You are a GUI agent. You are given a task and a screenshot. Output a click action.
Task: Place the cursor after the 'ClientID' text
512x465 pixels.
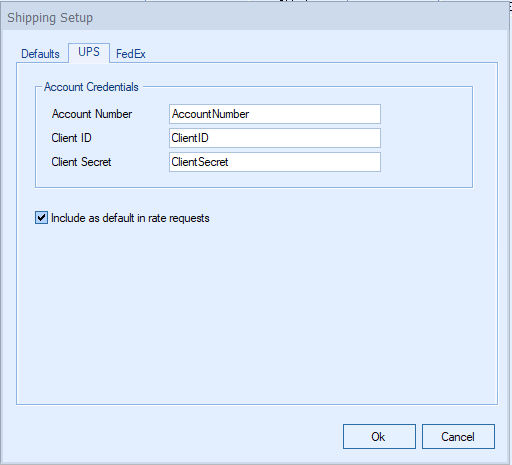[209, 138]
